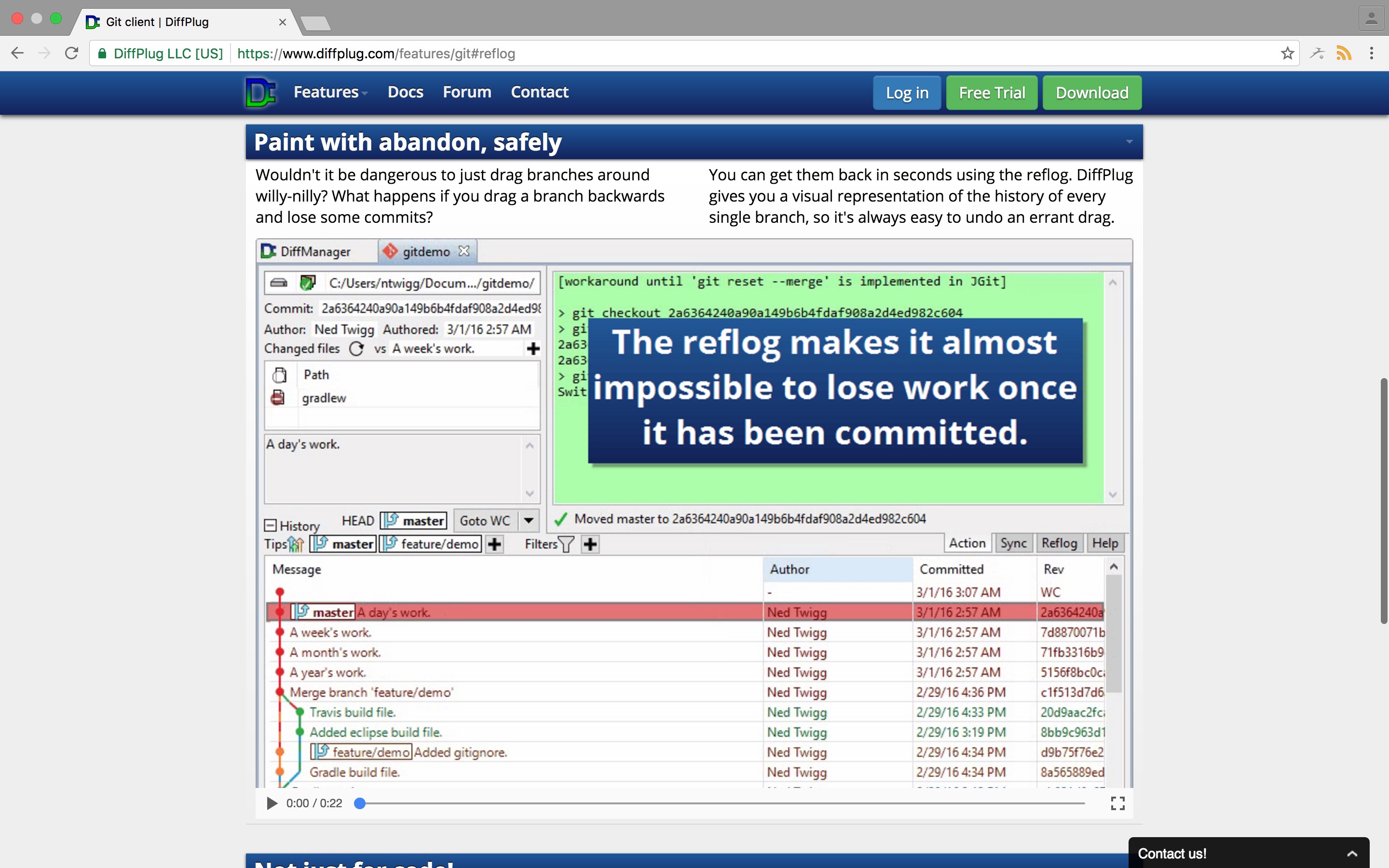Image resolution: width=1389 pixels, height=868 pixels.
Task: Go back using the browser back arrow
Action: (17, 54)
